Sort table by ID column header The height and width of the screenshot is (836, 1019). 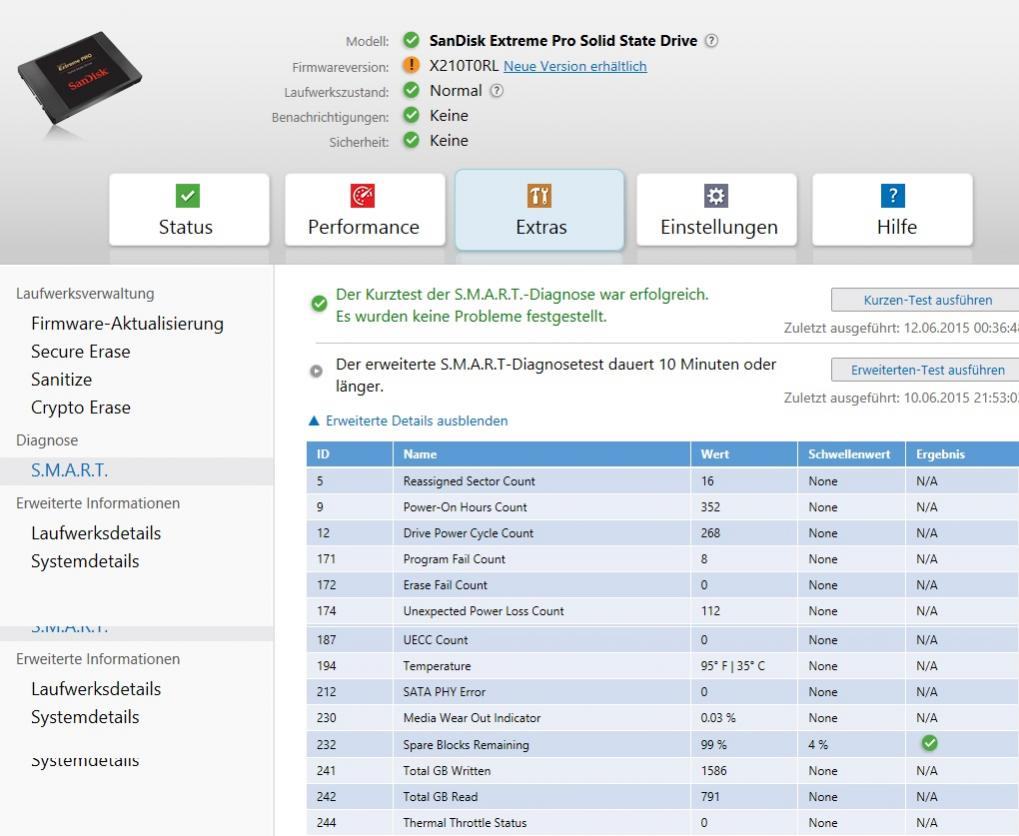tap(350, 454)
